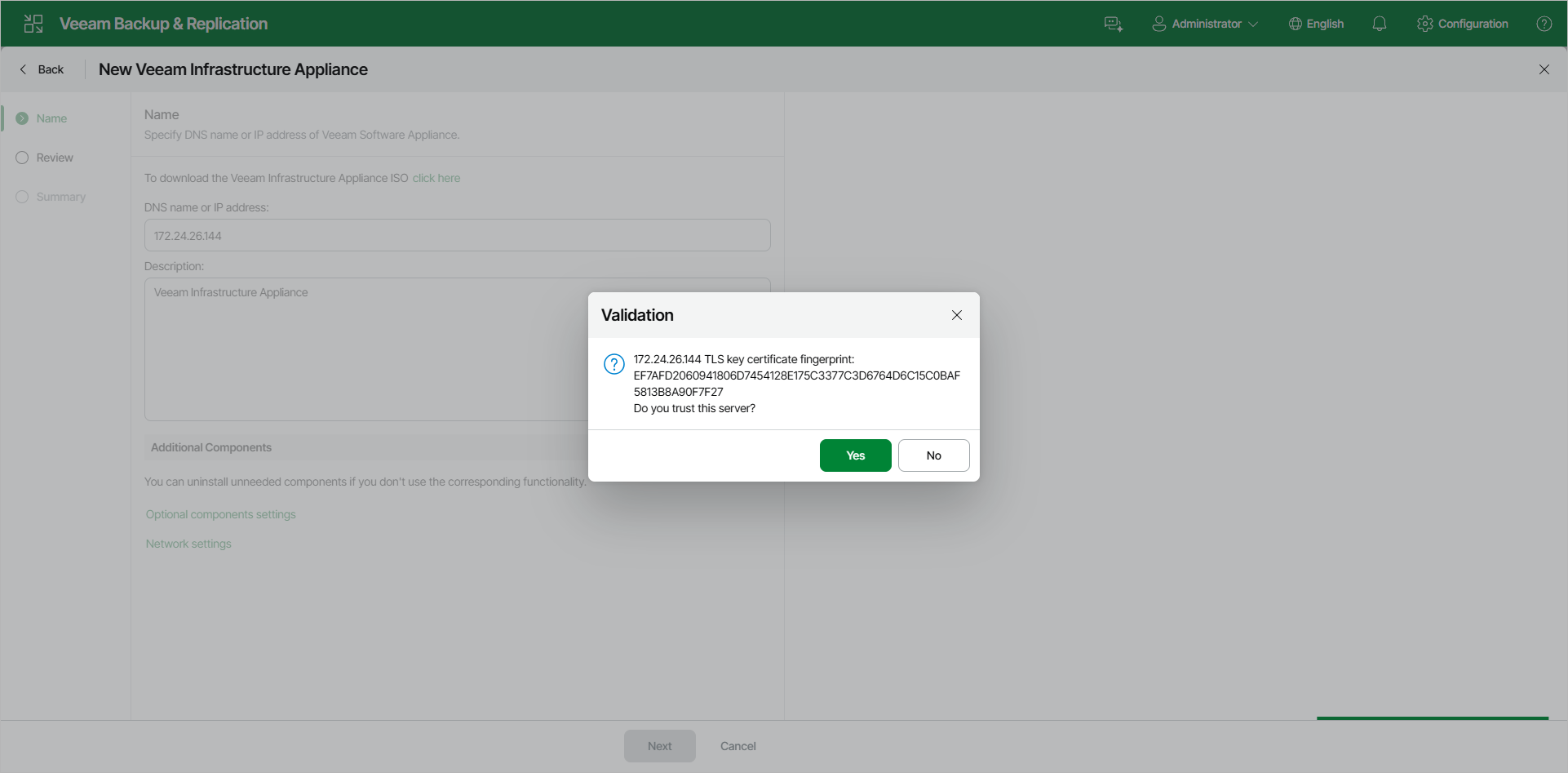Click the Validation dialog question mark icon

click(x=613, y=364)
